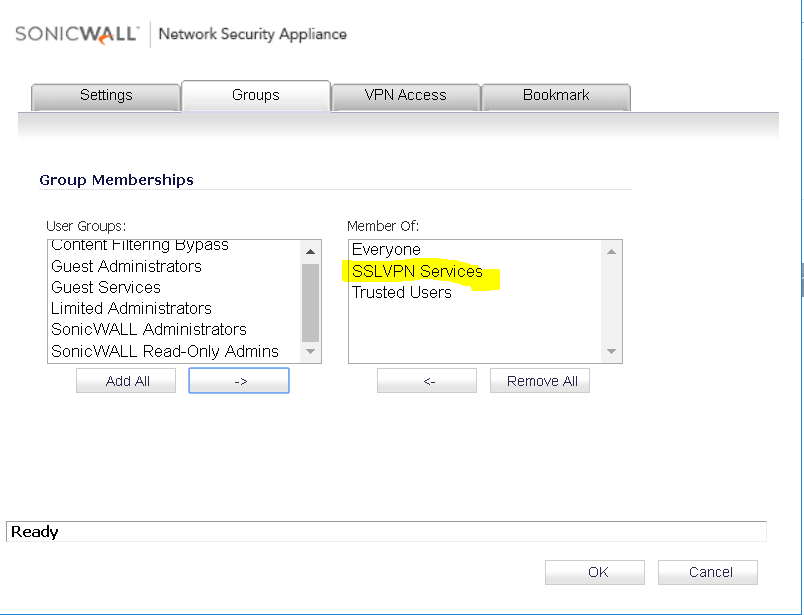Click the Group Memberships heading
Screen dimensions: 804x615
pos(116,180)
